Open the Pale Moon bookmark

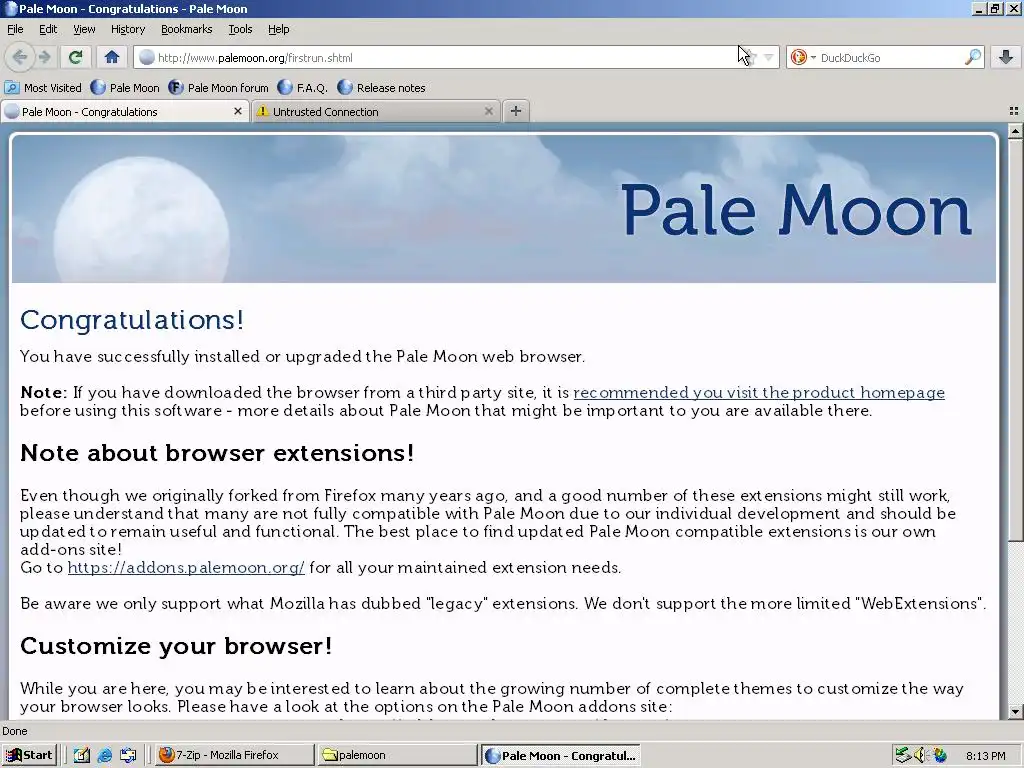pos(125,88)
